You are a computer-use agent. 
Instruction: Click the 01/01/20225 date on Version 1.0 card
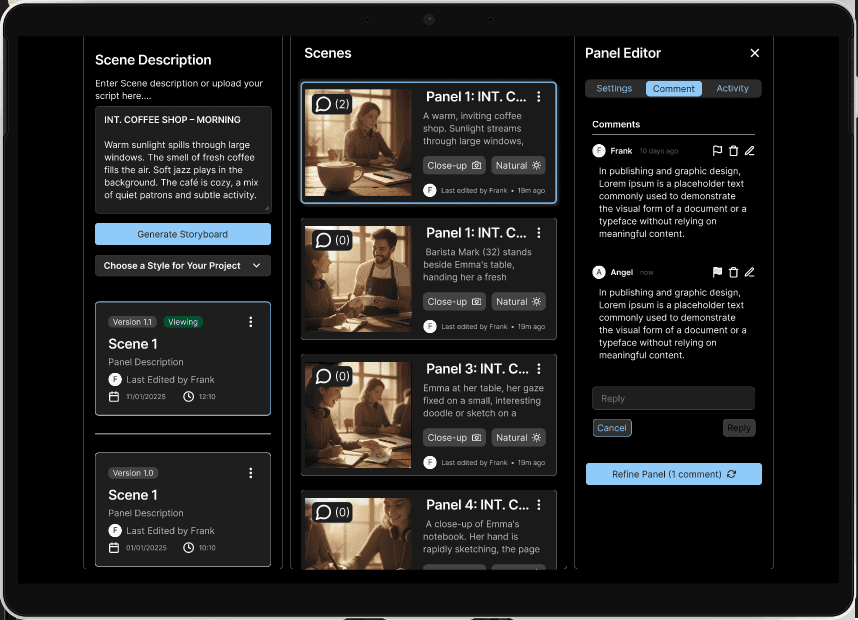tap(146, 548)
